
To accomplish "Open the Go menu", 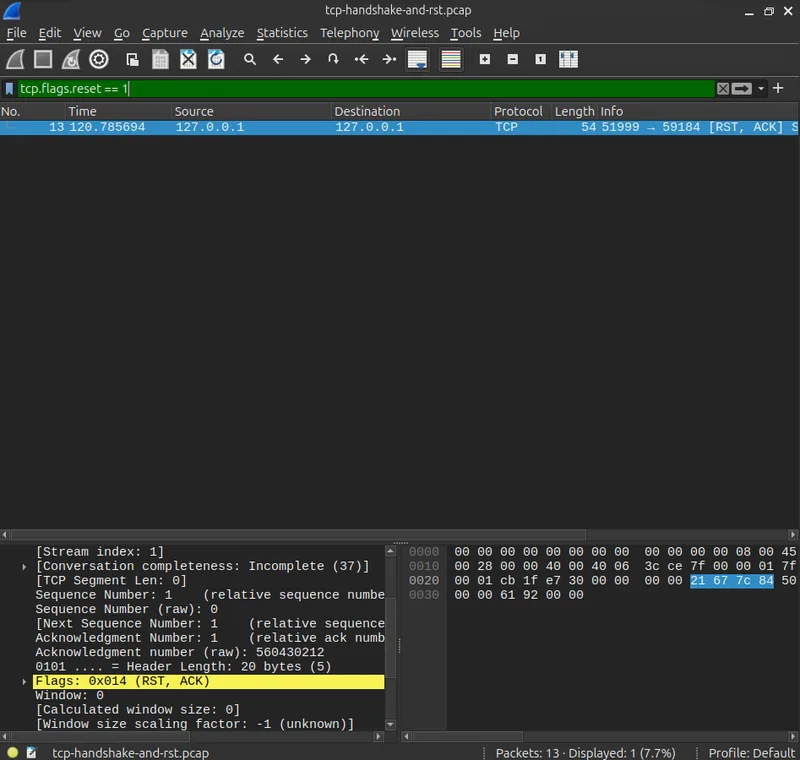I will [121, 33].
